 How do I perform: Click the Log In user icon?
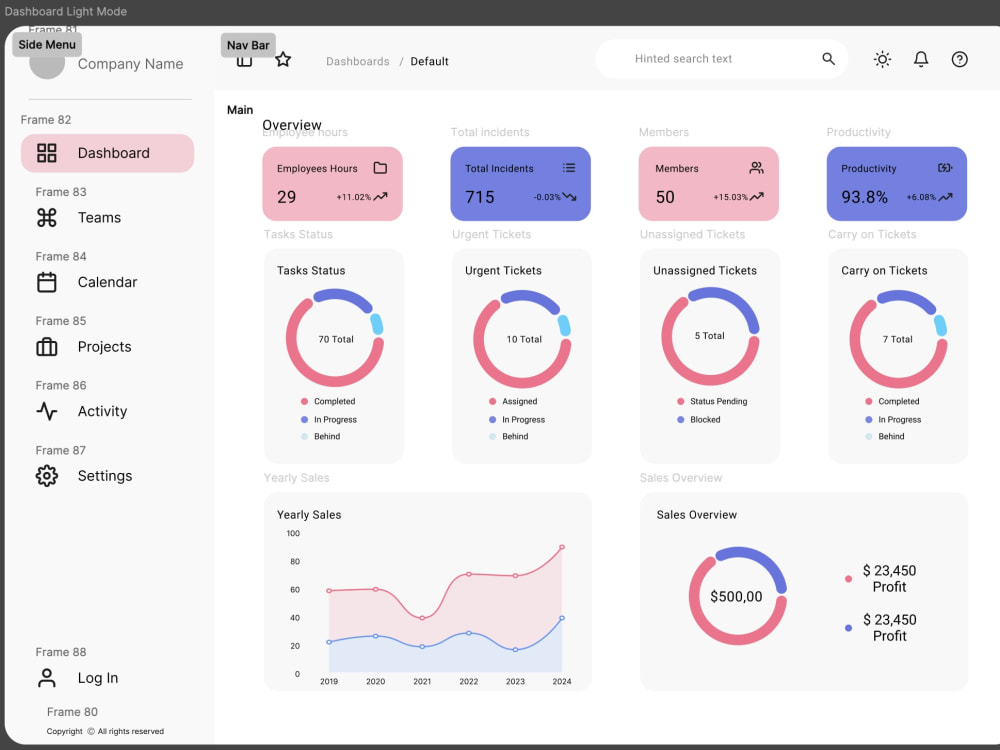(x=47, y=678)
